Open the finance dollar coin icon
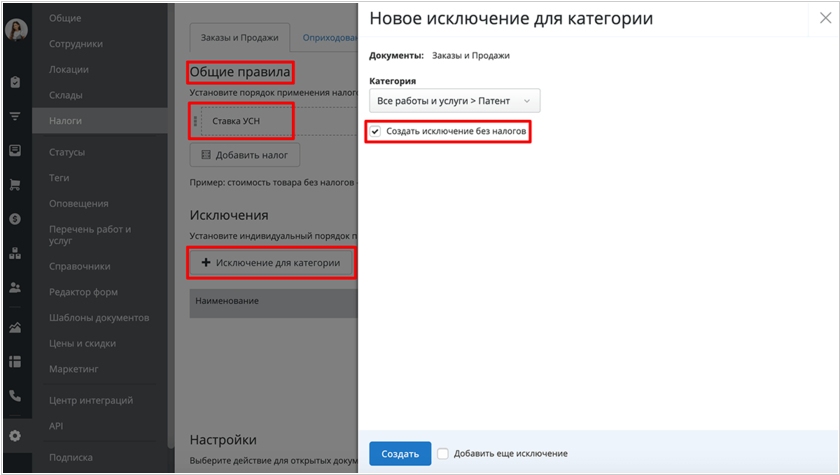840x475 pixels. click(15, 218)
